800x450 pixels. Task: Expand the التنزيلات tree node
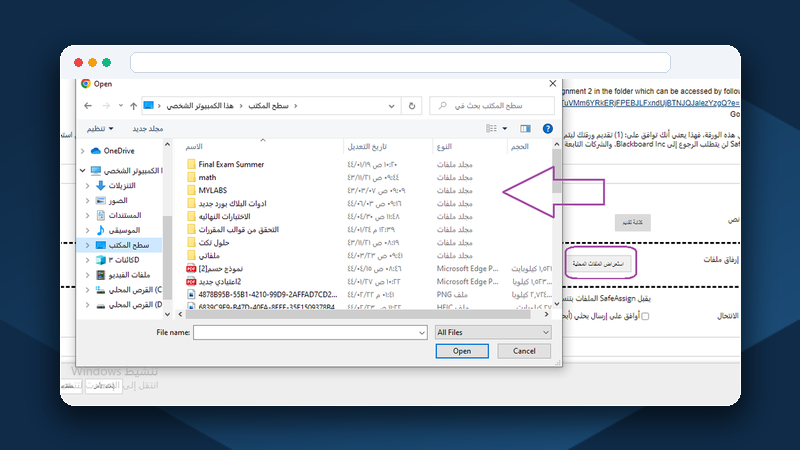(88, 185)
